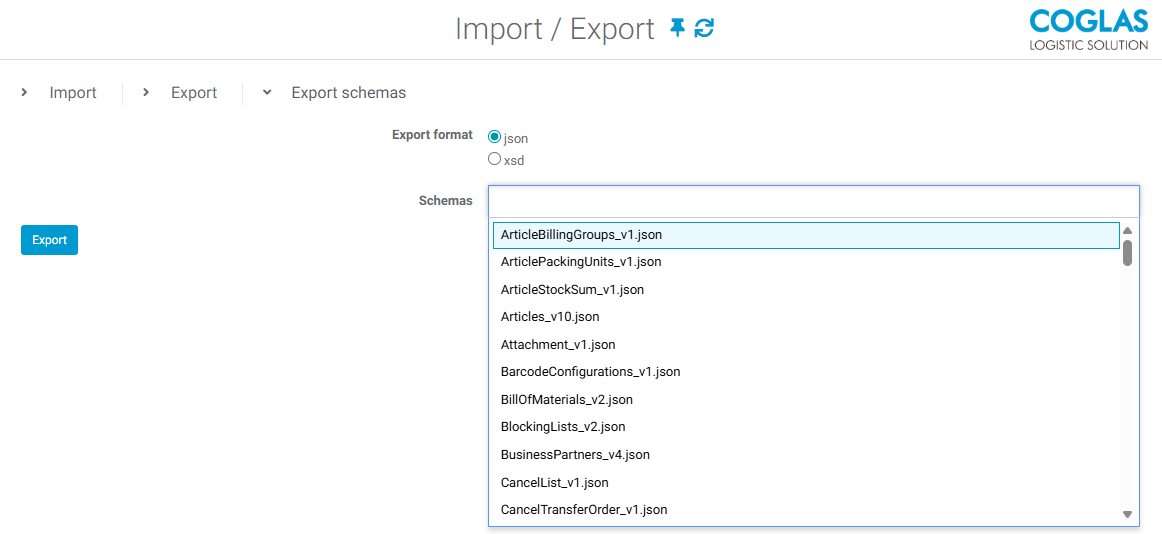The height and width of the screenshot is (534, 1162).
Task: Select BusinessPartners_v4.json schema
Action: (575, 455)
